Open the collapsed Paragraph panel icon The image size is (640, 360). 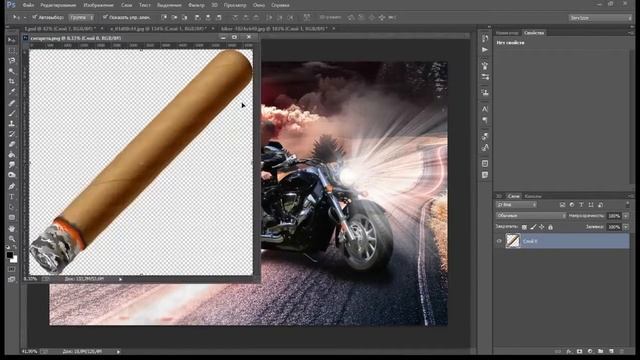(484, 120)
